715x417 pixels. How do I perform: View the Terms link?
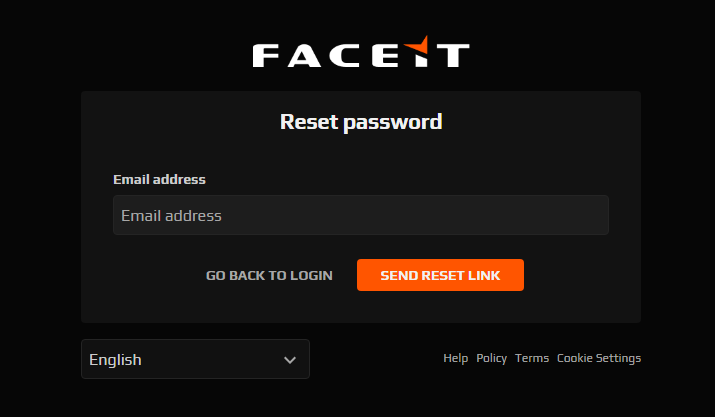[532, 358]
